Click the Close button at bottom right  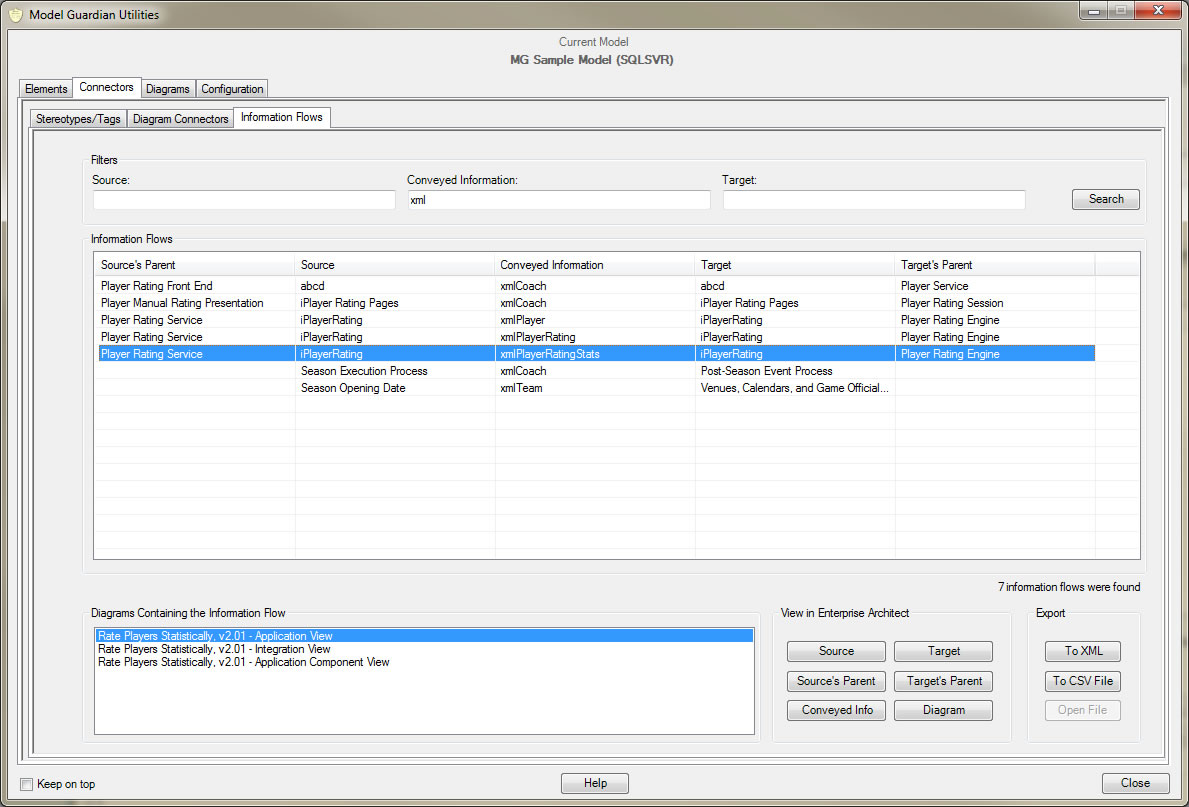click(x=1135, y=783)
